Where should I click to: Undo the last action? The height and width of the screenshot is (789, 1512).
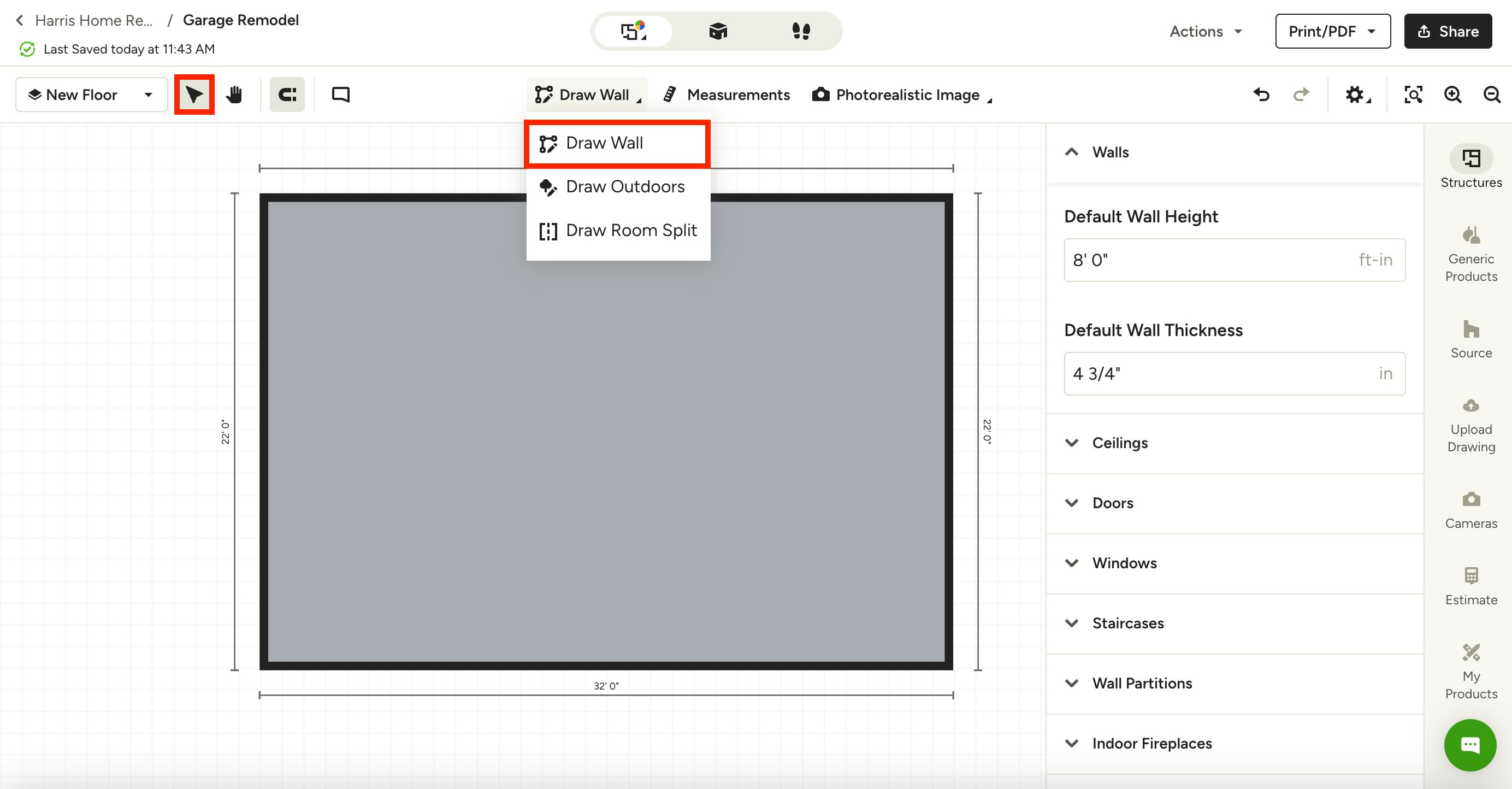pos(1261,95)
